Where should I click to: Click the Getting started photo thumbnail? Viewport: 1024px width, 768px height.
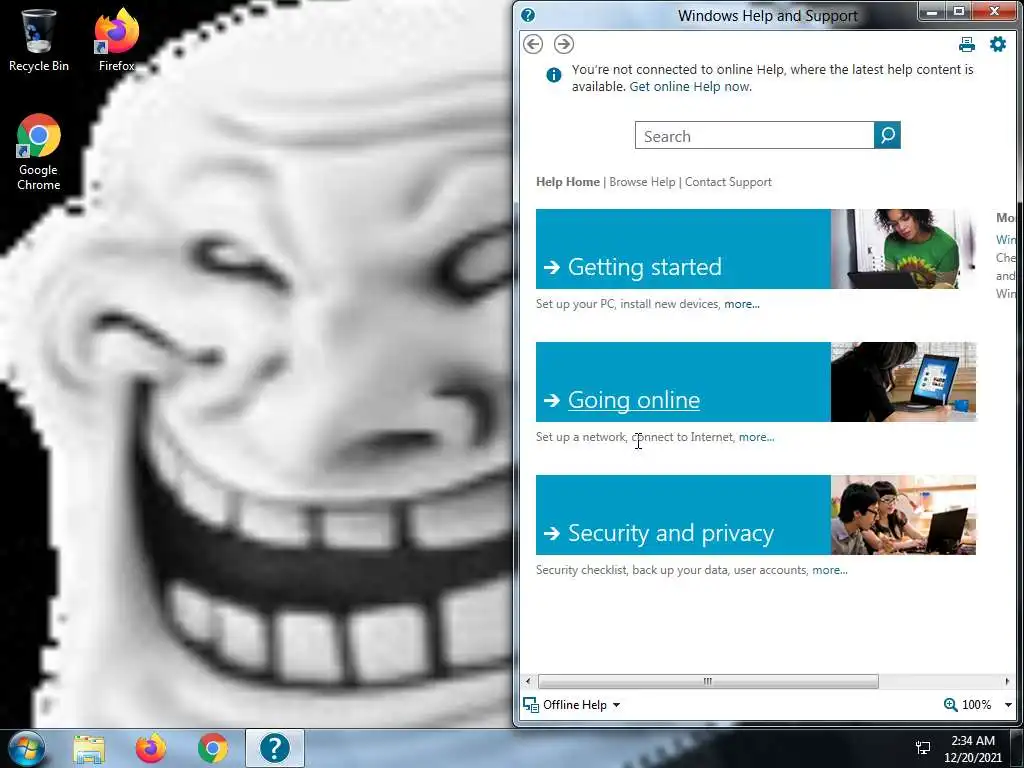click(x=903, y=249)
